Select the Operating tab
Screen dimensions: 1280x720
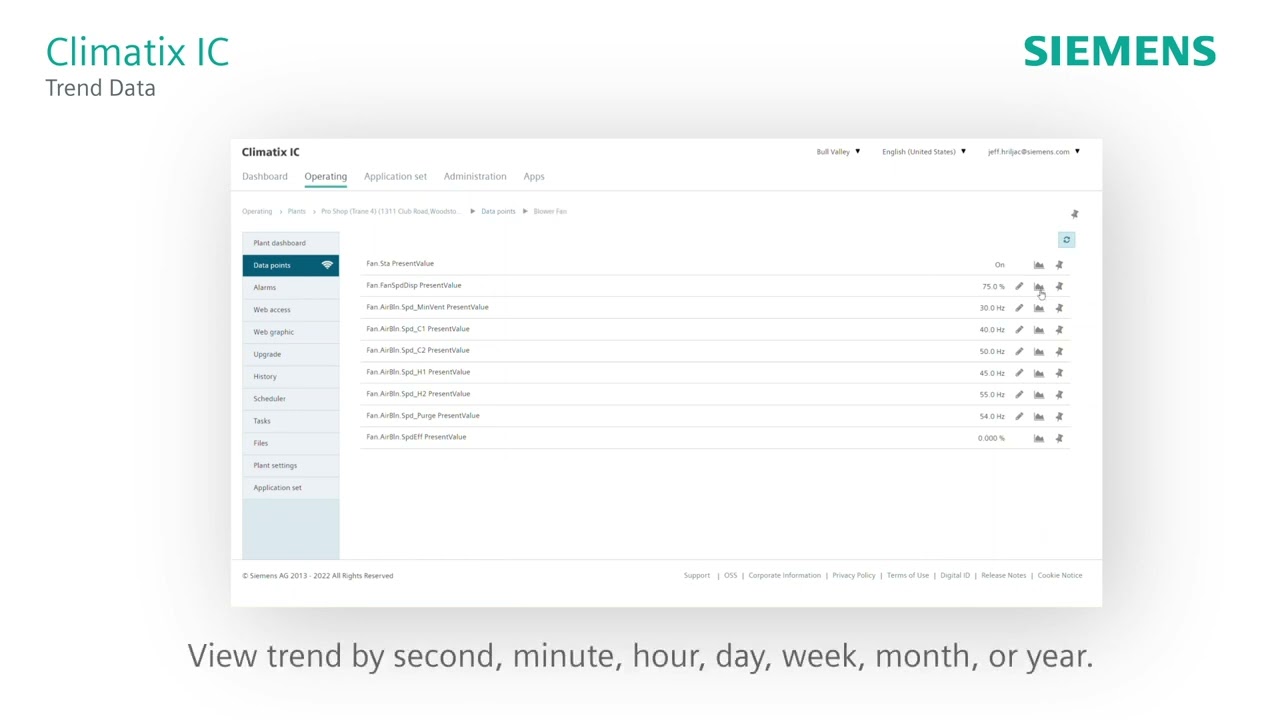click(326, 177)
